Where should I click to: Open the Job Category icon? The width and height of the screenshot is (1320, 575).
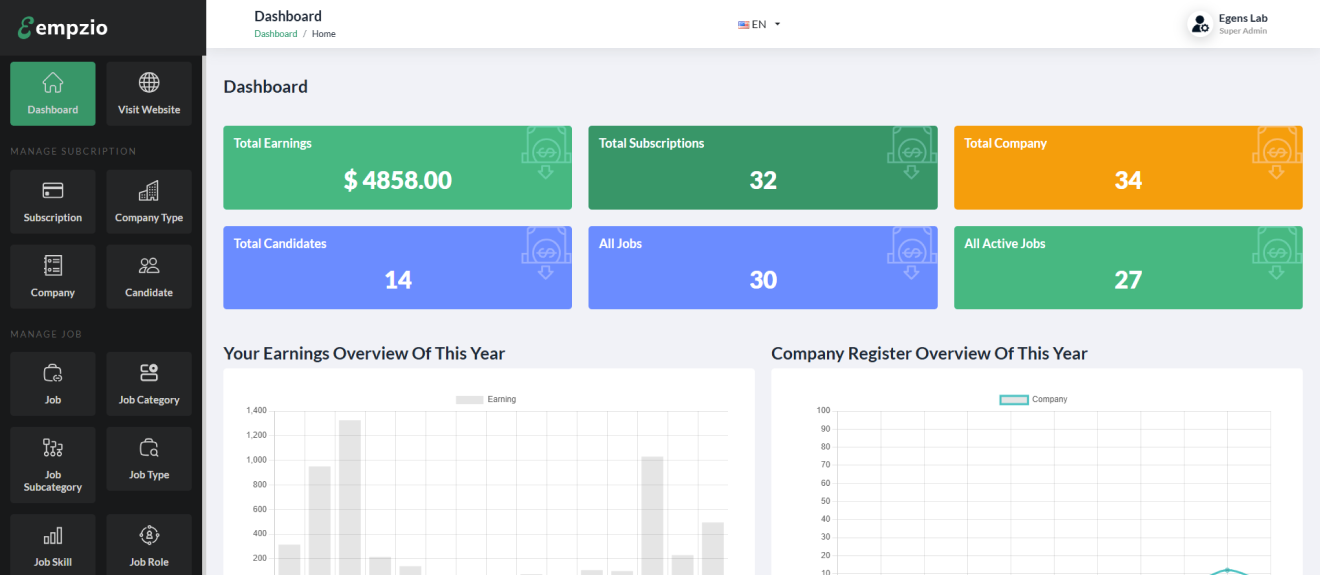[x=149, y=373]
